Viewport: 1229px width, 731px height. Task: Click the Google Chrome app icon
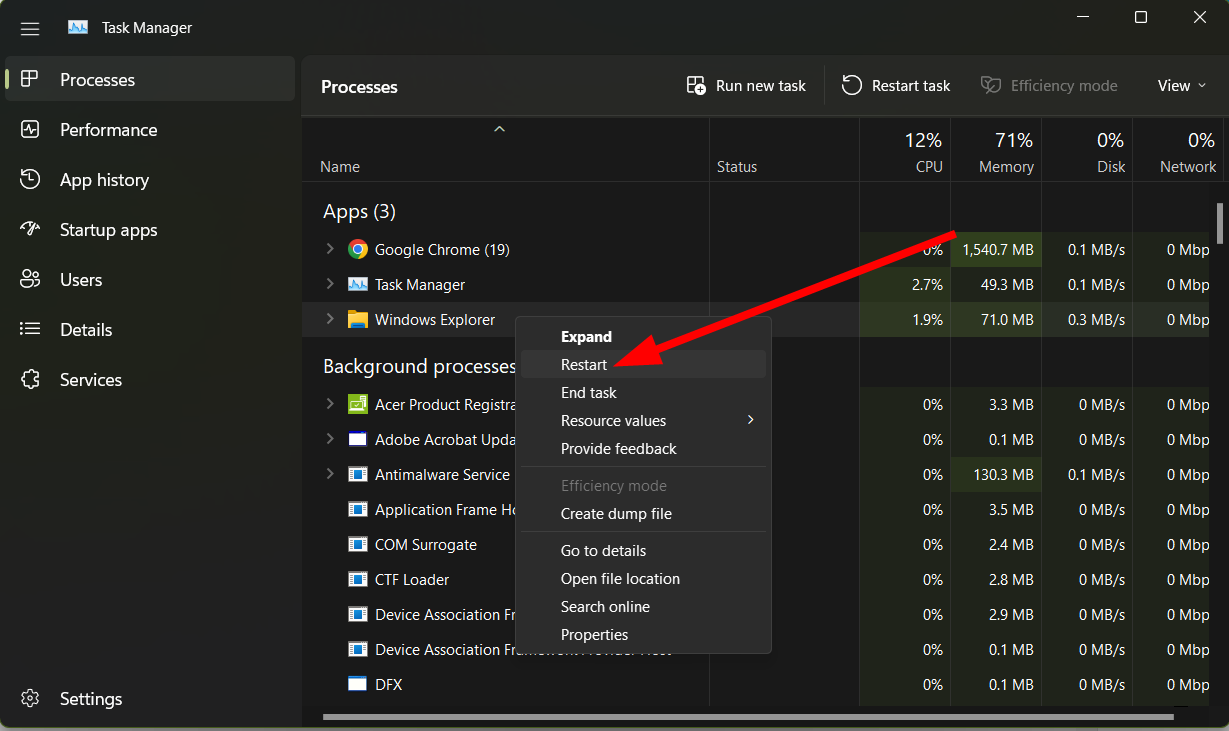point(358,250)
